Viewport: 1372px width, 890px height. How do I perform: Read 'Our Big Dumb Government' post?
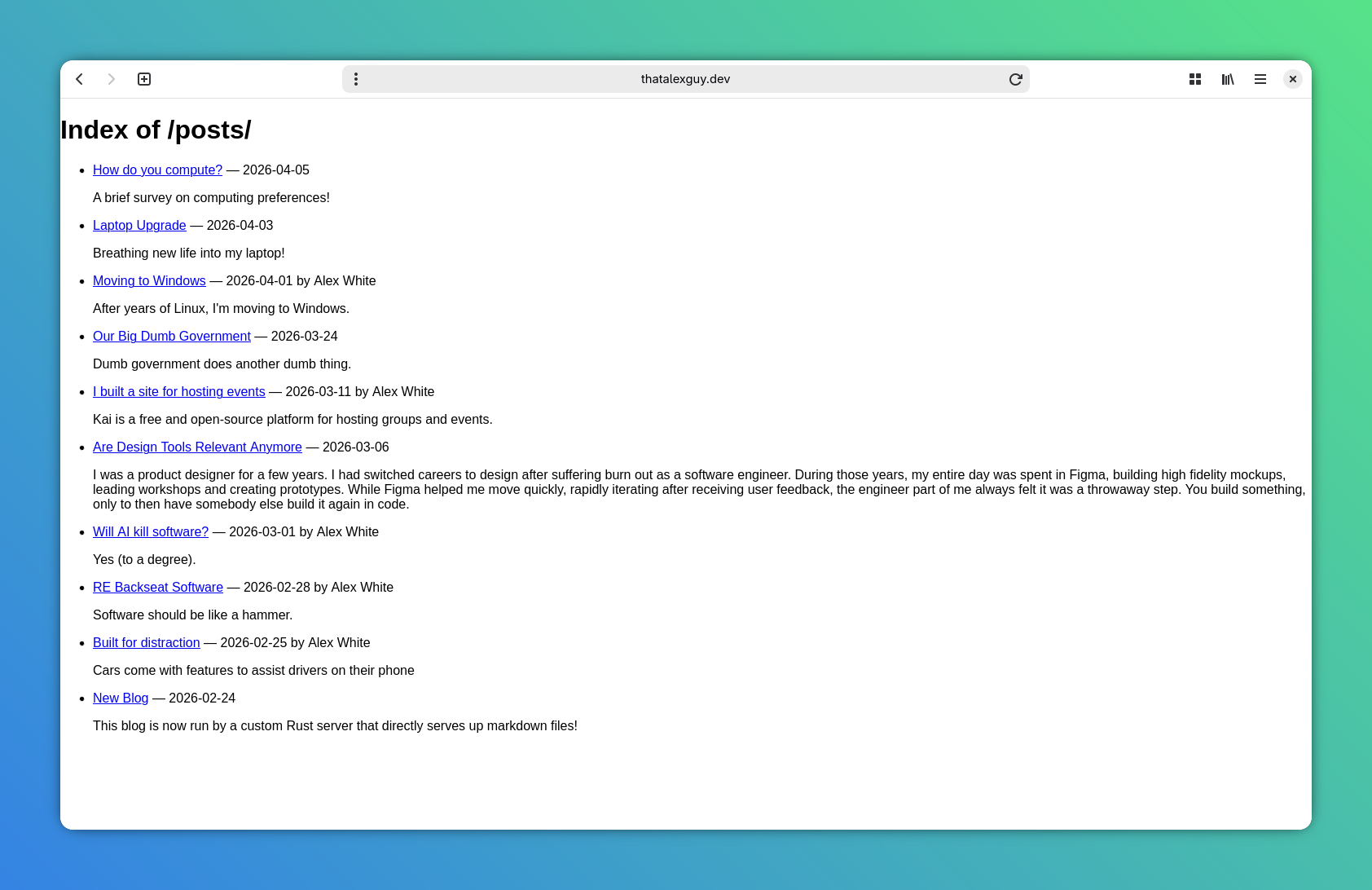click(171, 336)
